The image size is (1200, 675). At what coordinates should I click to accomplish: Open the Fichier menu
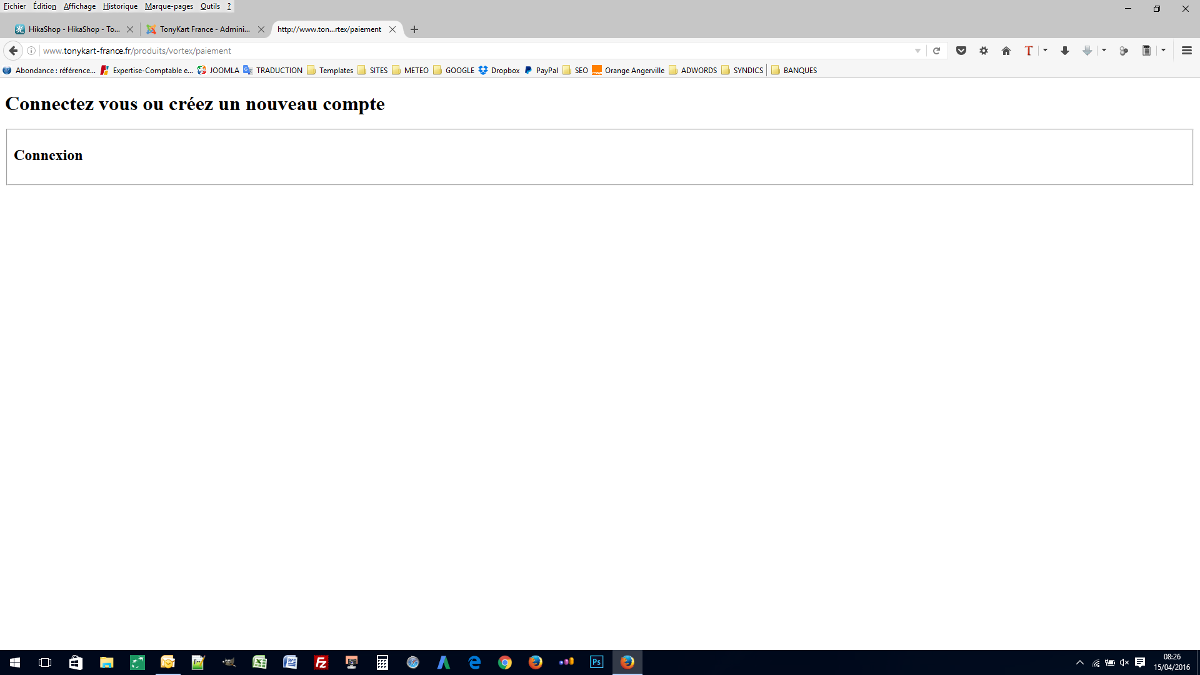(14, 6)
